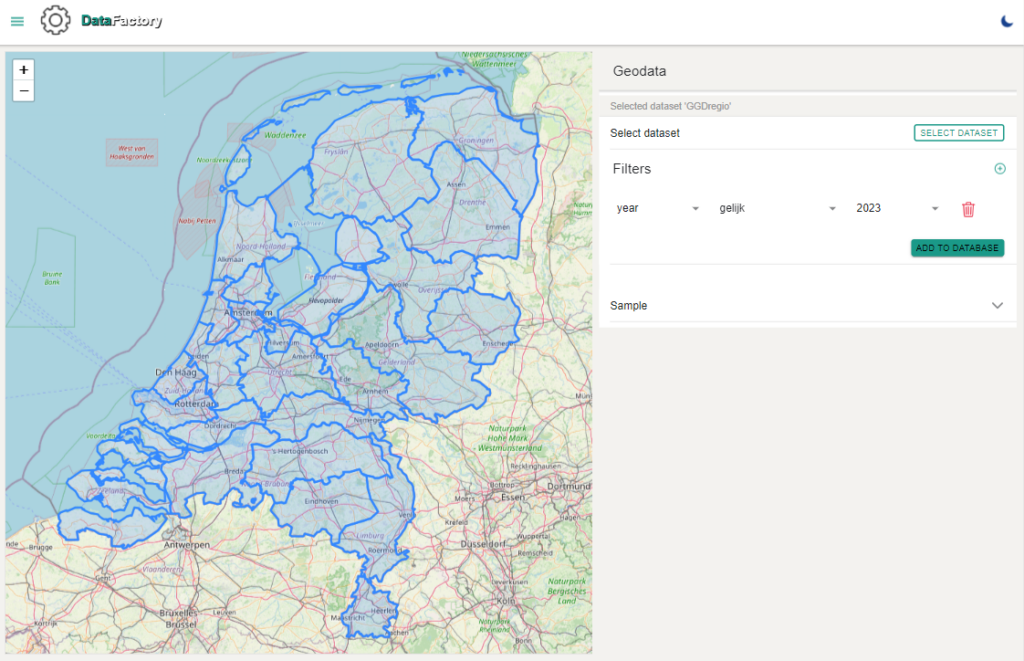This screenshot has height=661, width=1024.
Task: Zoom in on the map
Action: [24, 70]
